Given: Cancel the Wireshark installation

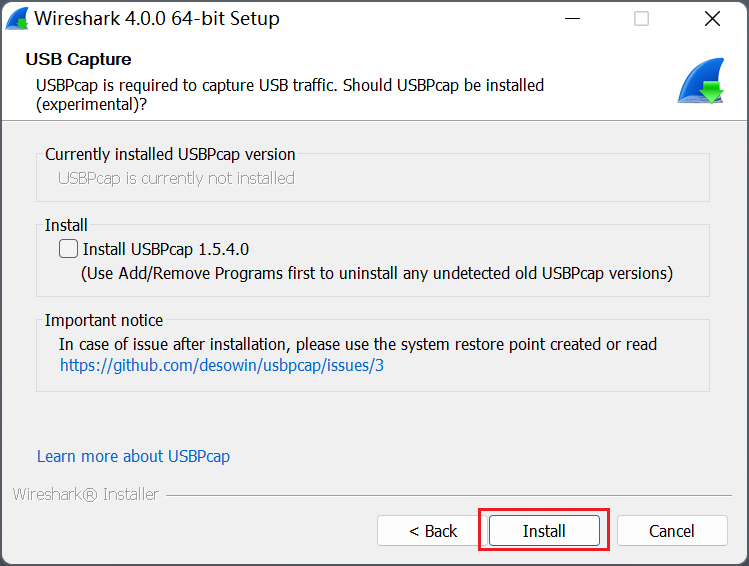Looking at the screenshot, I should coord(671,531).
